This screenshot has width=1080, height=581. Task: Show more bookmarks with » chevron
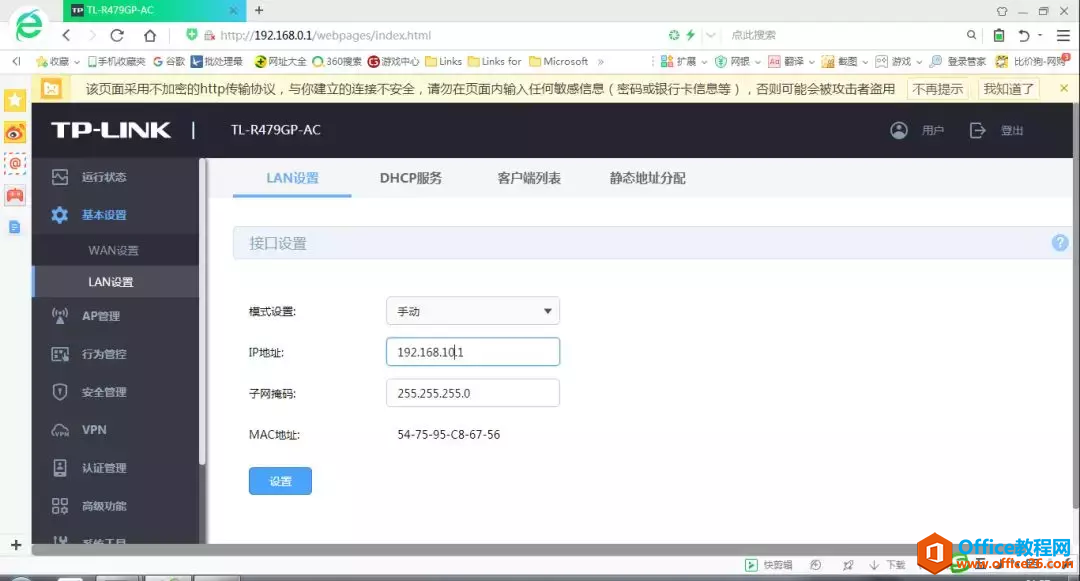click(601, 62)
